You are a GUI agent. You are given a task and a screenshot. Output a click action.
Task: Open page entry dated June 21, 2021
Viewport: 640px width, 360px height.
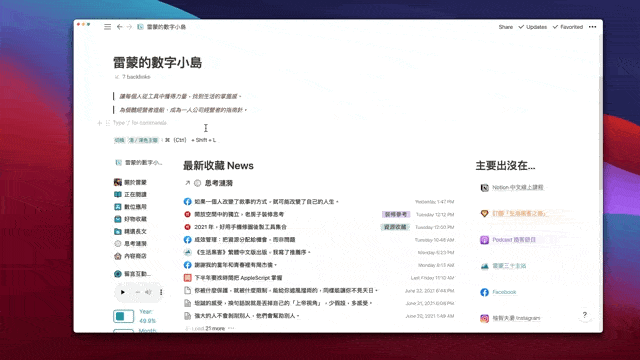coord(318,303)
